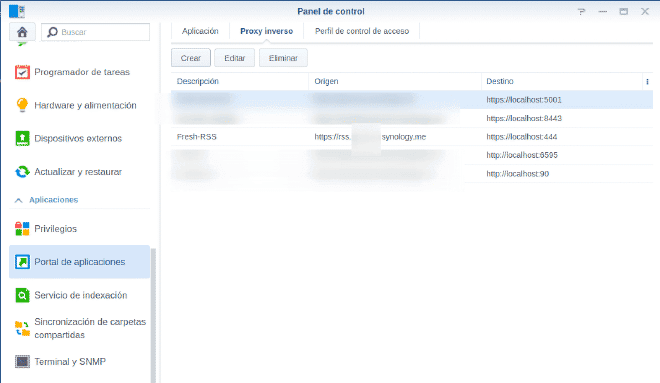Click the Crear button
The height and width of the screenshot is (383, 660).
click(x=191, y=58)
